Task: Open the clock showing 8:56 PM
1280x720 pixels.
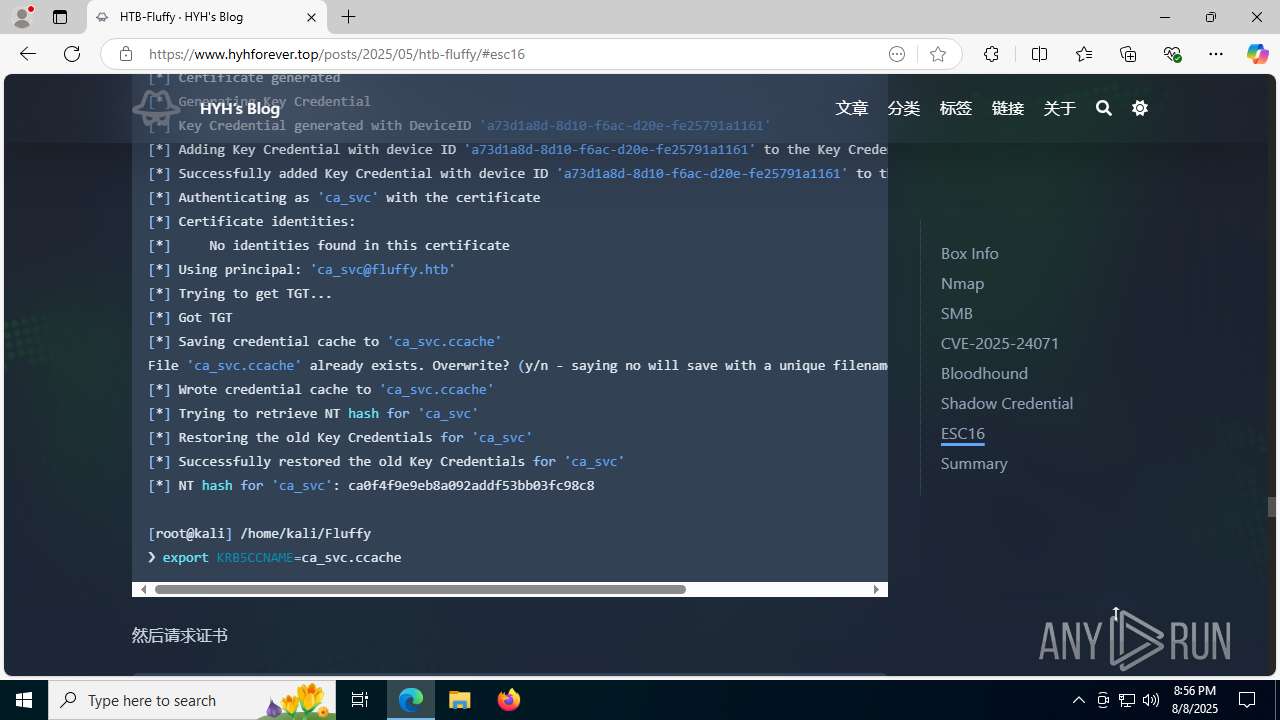Action: click(1195, 700)
